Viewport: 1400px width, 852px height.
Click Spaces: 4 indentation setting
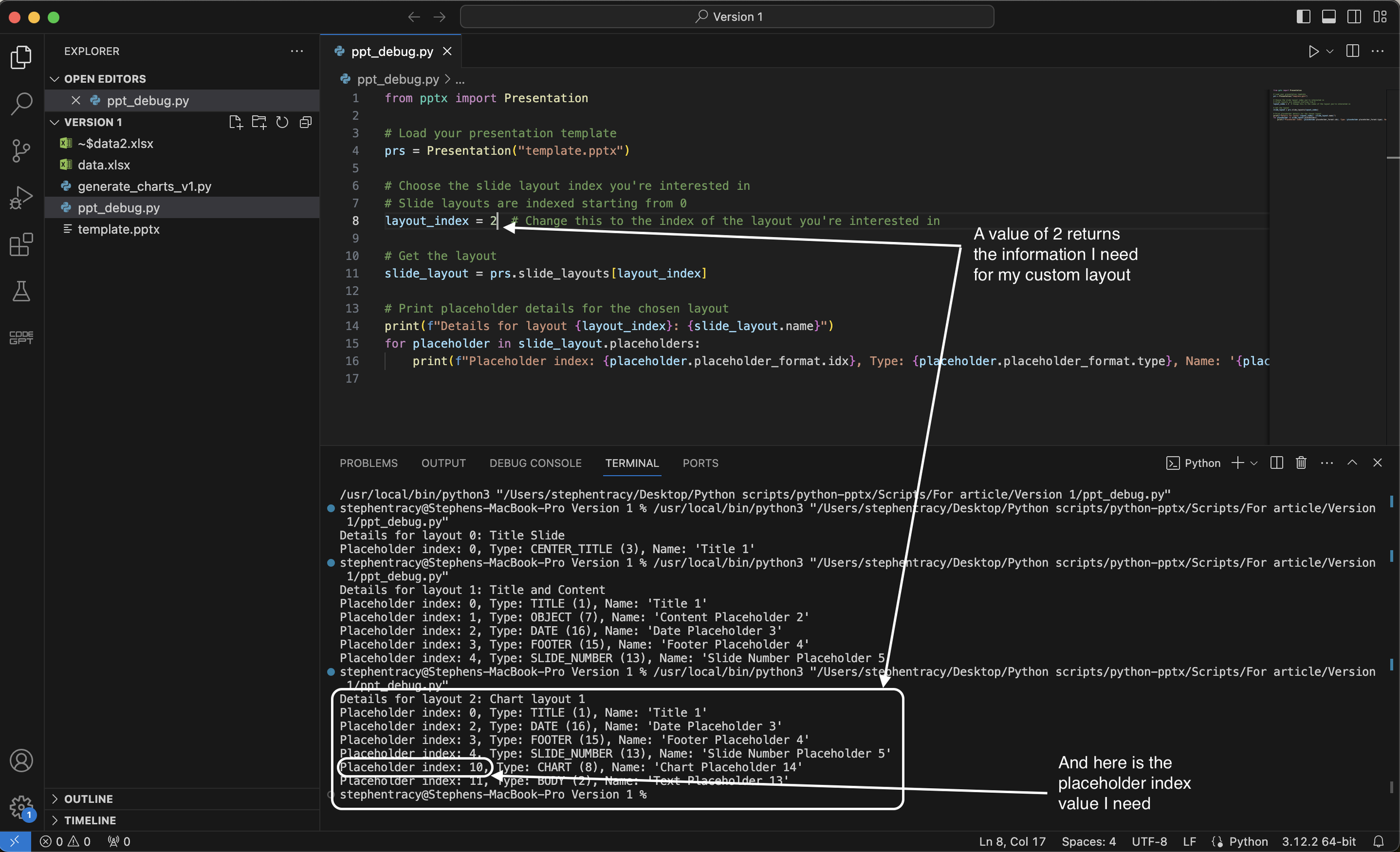tap(1088, 841)
